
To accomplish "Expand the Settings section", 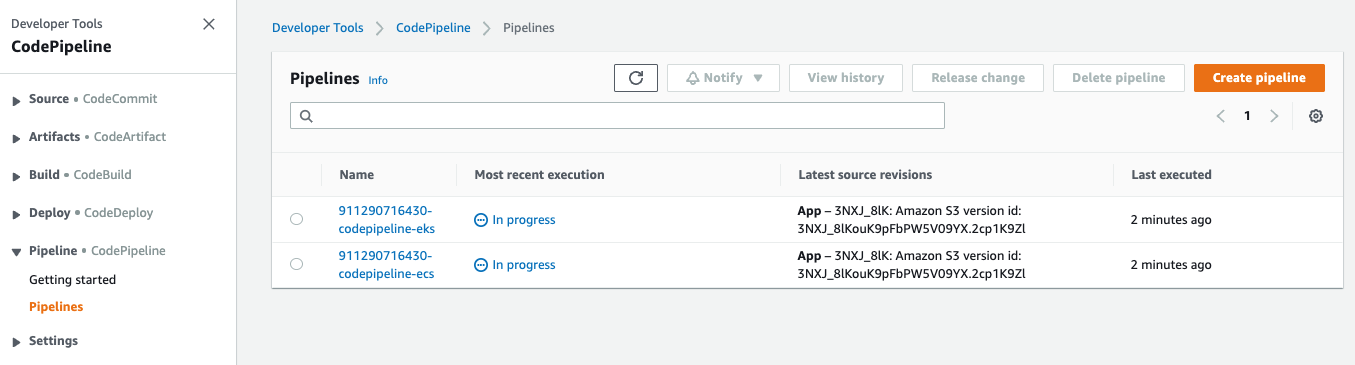I will 16,342.
